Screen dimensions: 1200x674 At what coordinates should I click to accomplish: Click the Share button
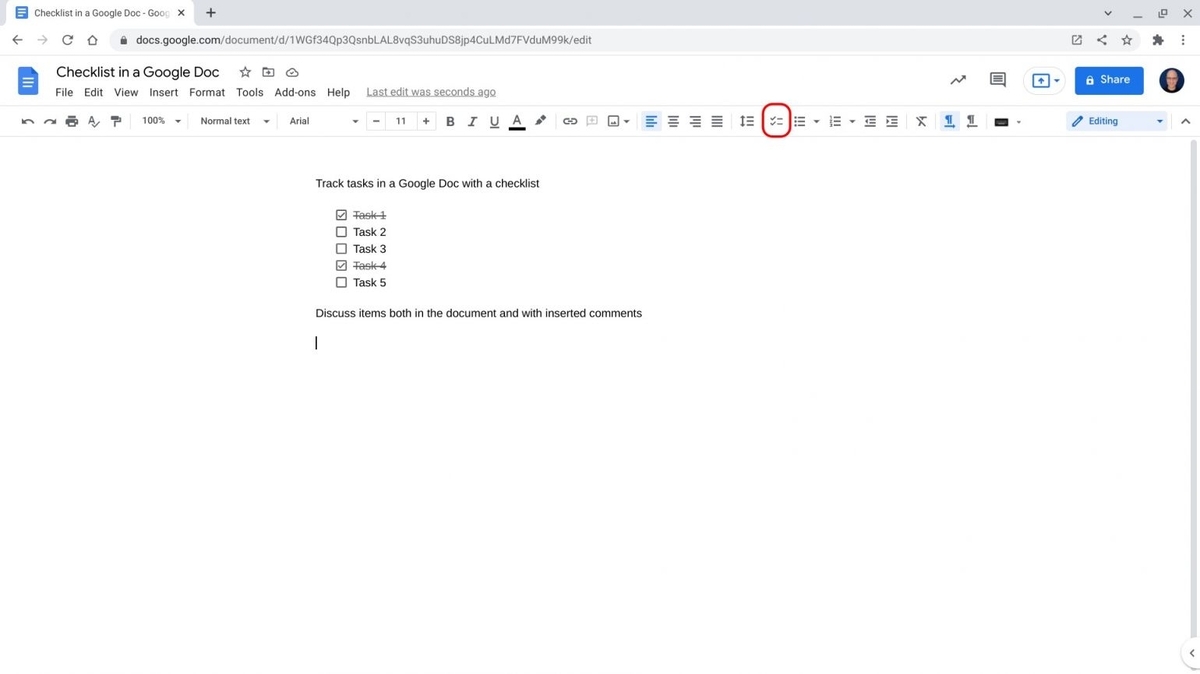(x=1108, y=80)
